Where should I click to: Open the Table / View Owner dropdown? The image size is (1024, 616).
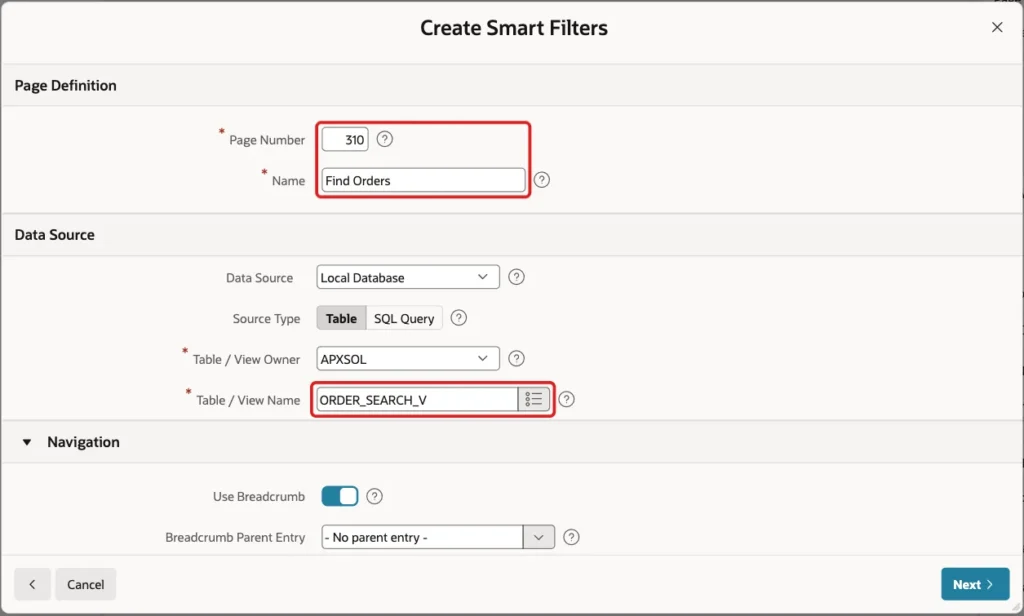coord(408,359)
